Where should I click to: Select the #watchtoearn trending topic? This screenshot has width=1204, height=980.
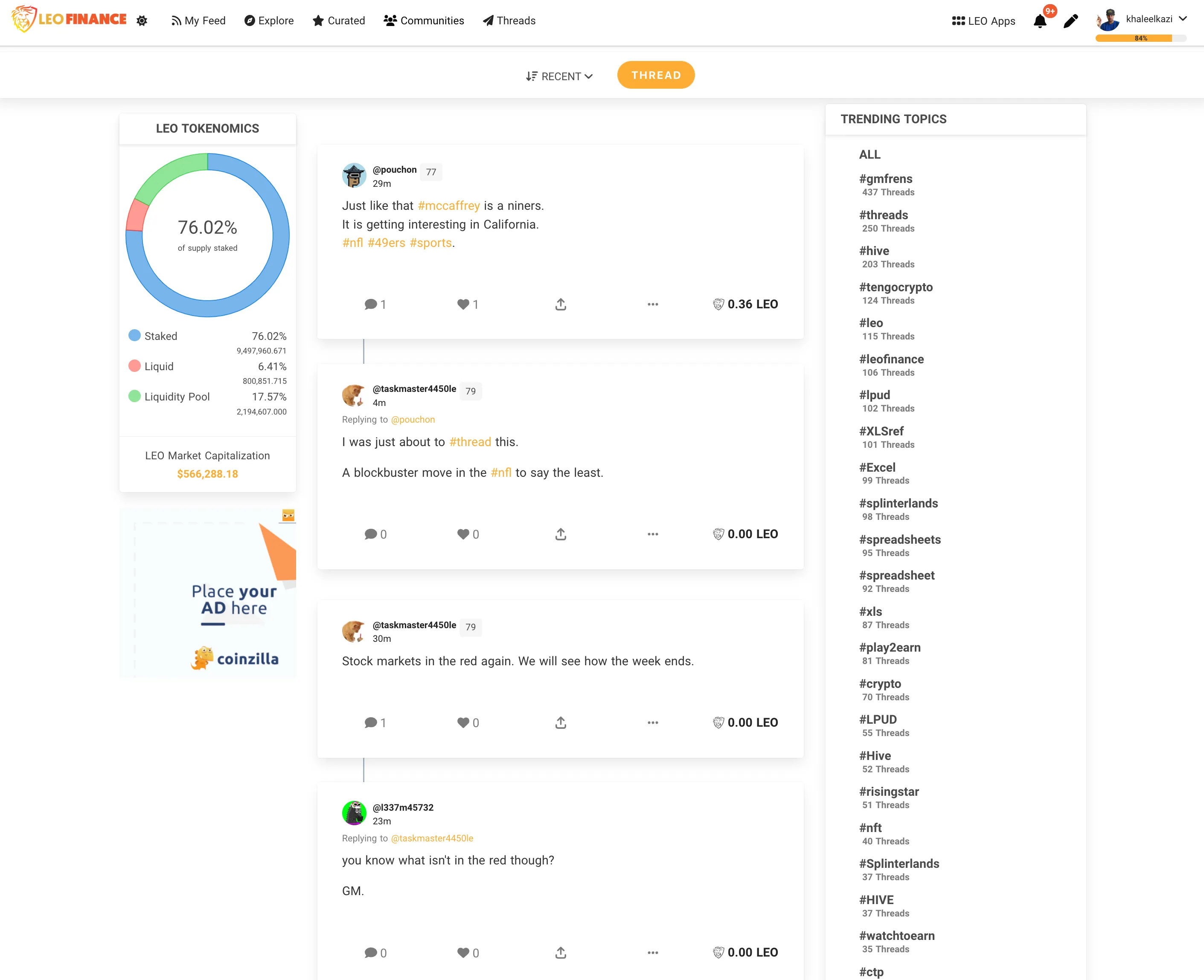896,936
